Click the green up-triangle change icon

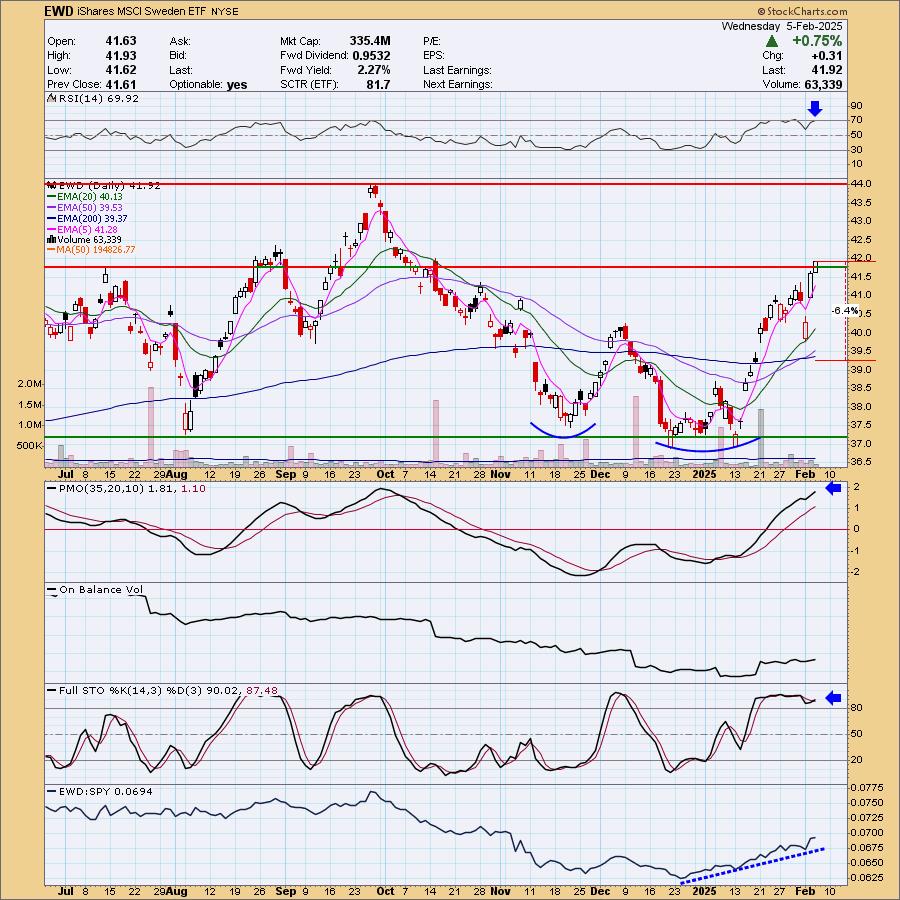pyautogui.click(x=772, y=41)
